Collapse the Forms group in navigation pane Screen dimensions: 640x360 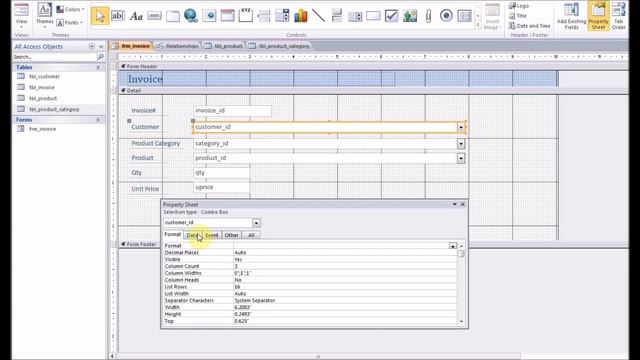[98, 120]
